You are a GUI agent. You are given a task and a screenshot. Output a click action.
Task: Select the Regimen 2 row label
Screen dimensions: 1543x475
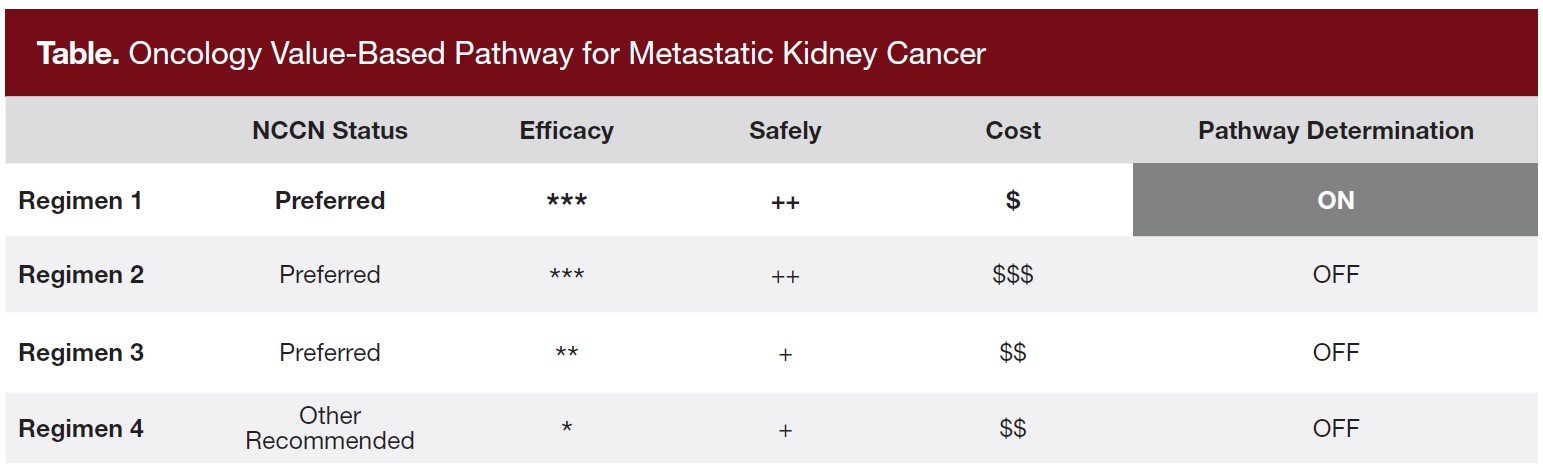click(x=81, y=275)
